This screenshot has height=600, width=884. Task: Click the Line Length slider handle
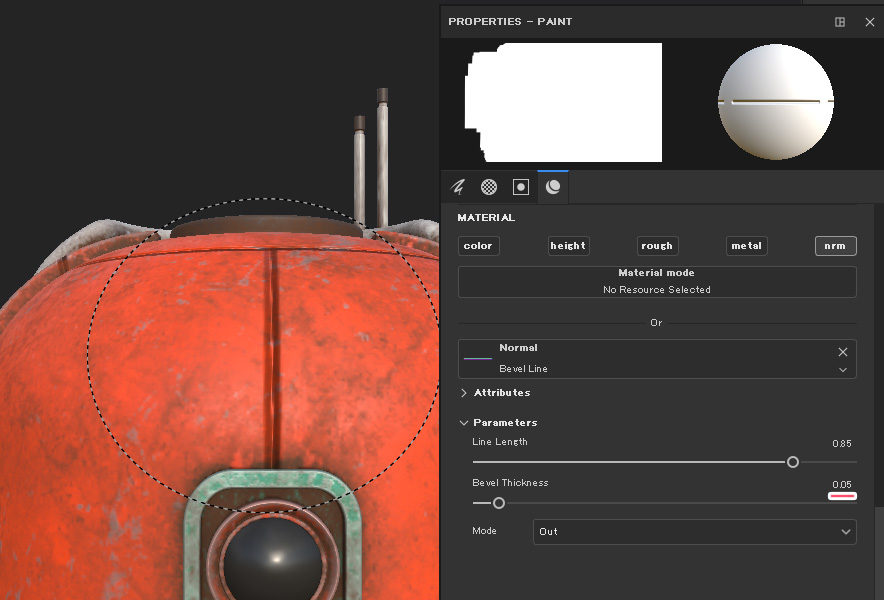tap(793, 462)
